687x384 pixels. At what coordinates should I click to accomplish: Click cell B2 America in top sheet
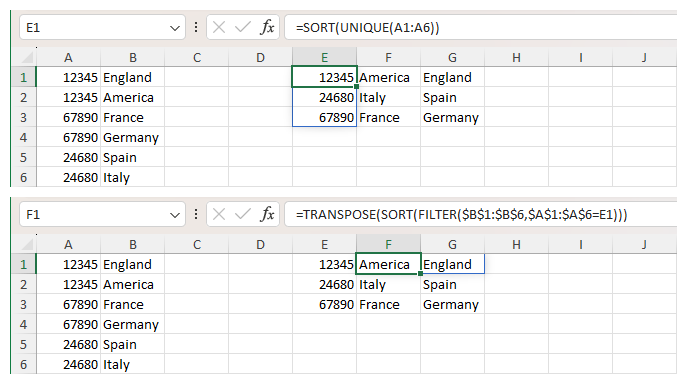[133, 97]
